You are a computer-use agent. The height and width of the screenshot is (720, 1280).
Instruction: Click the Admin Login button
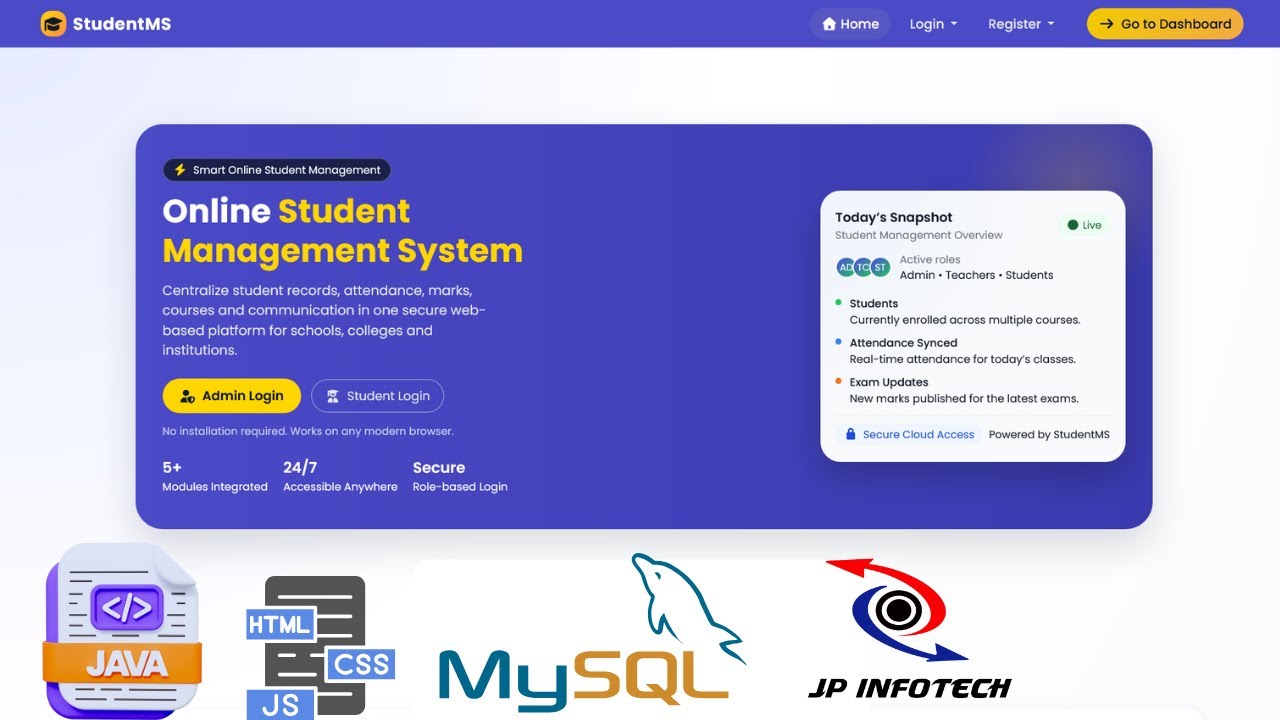[232, 396]
